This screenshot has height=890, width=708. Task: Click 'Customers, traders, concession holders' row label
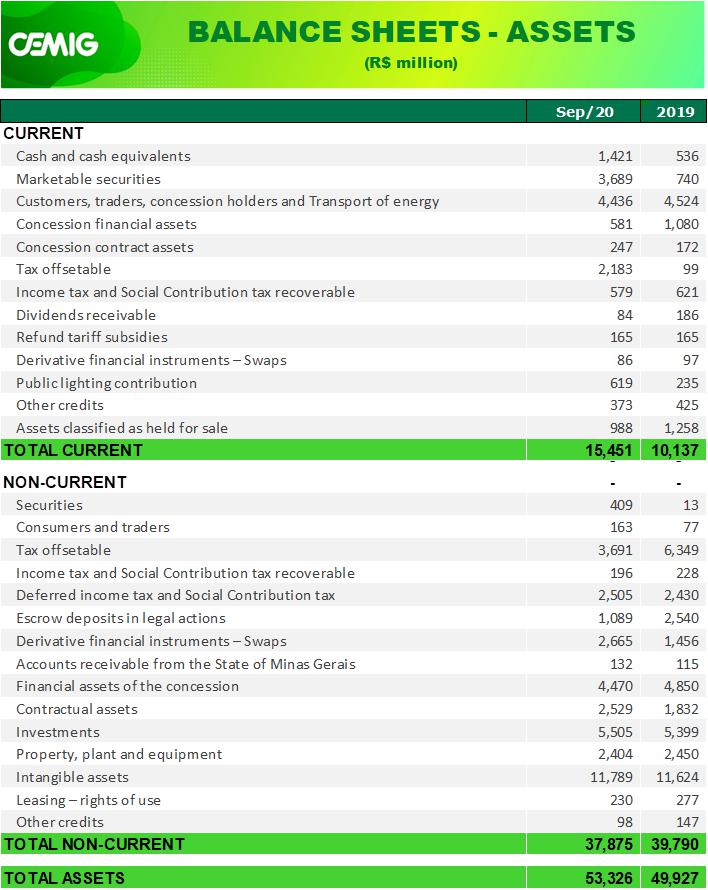click(x=228, y=201)
